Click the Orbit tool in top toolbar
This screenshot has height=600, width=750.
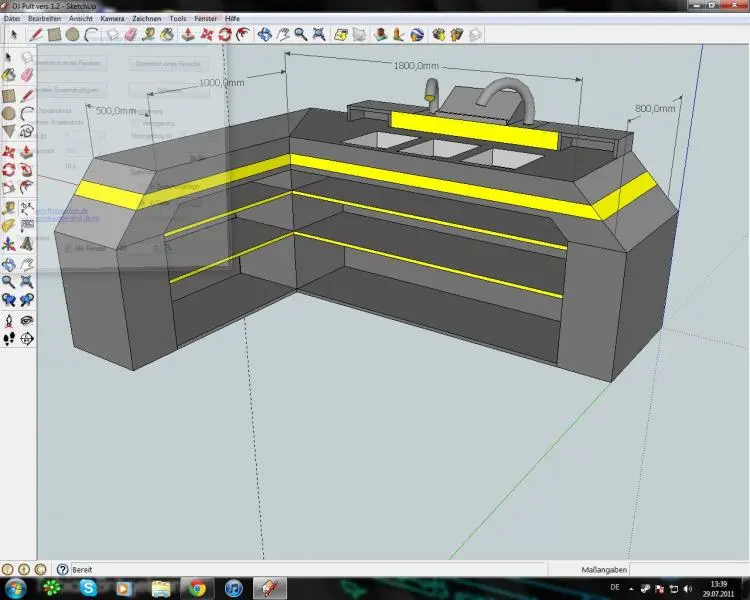pyautogui.click(x=264, y=35)
